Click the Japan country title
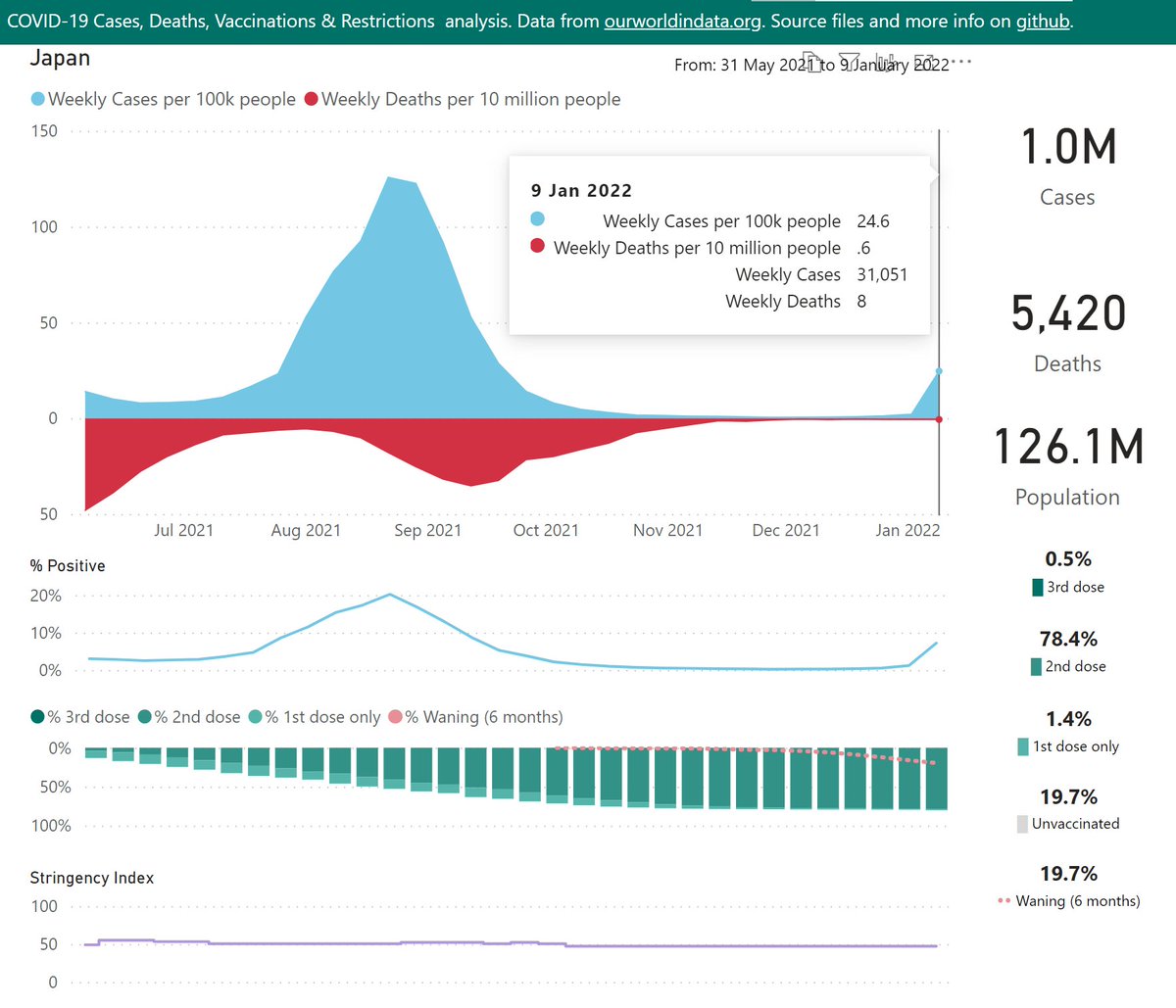 pyautogui.click(x=60, y=58)
